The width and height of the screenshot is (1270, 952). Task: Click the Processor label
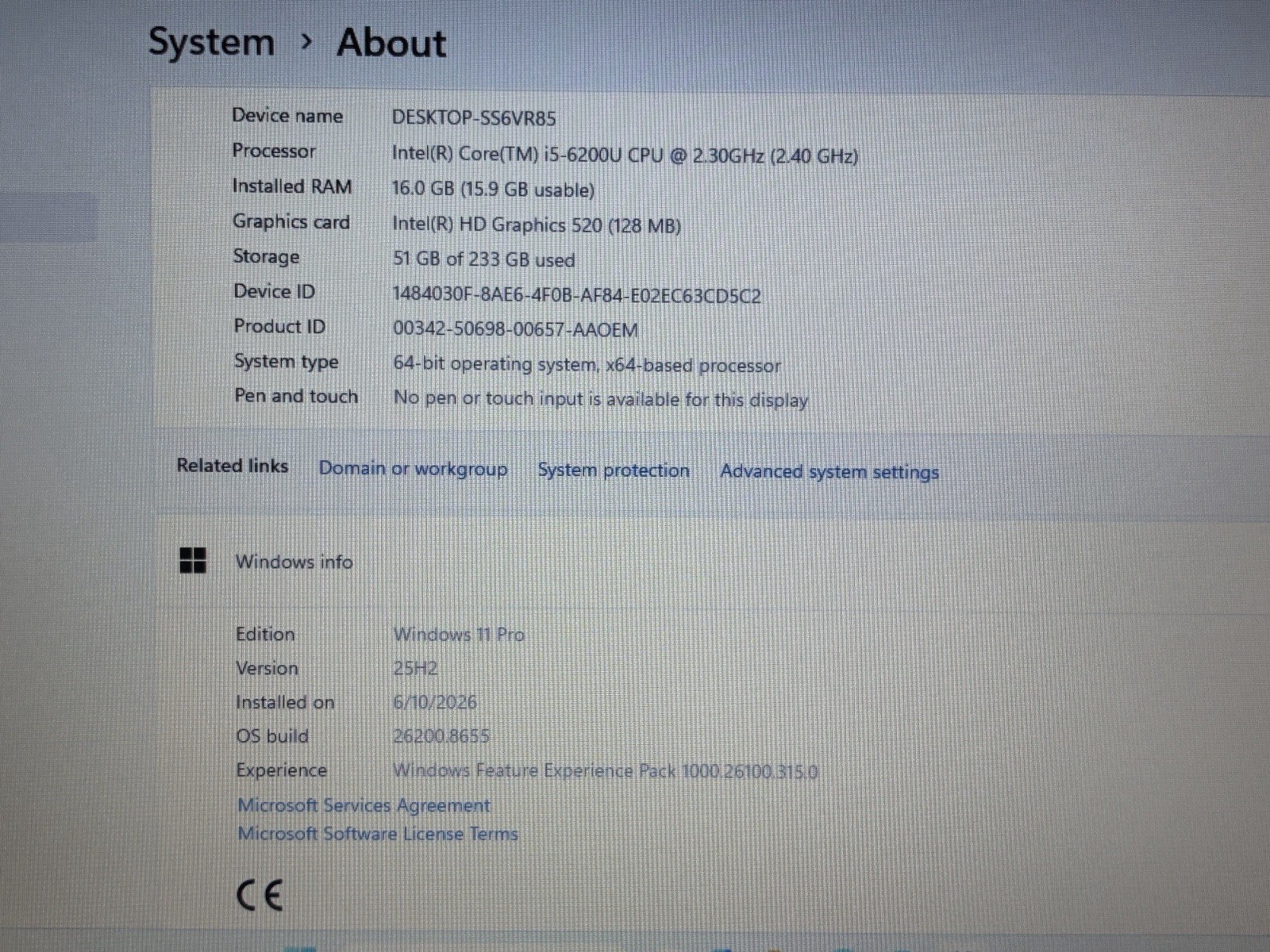(274, 151)
